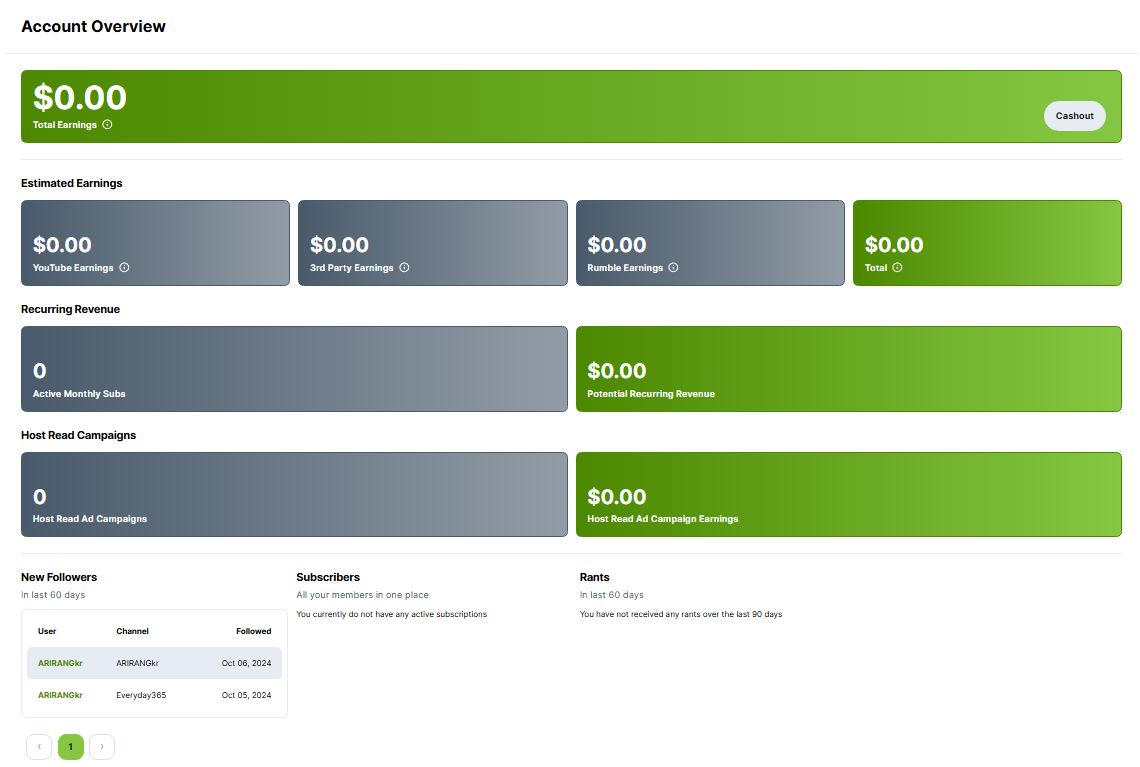
Task: Click 'You currently do not have any active subscriptions'
Action: [391, 614]
